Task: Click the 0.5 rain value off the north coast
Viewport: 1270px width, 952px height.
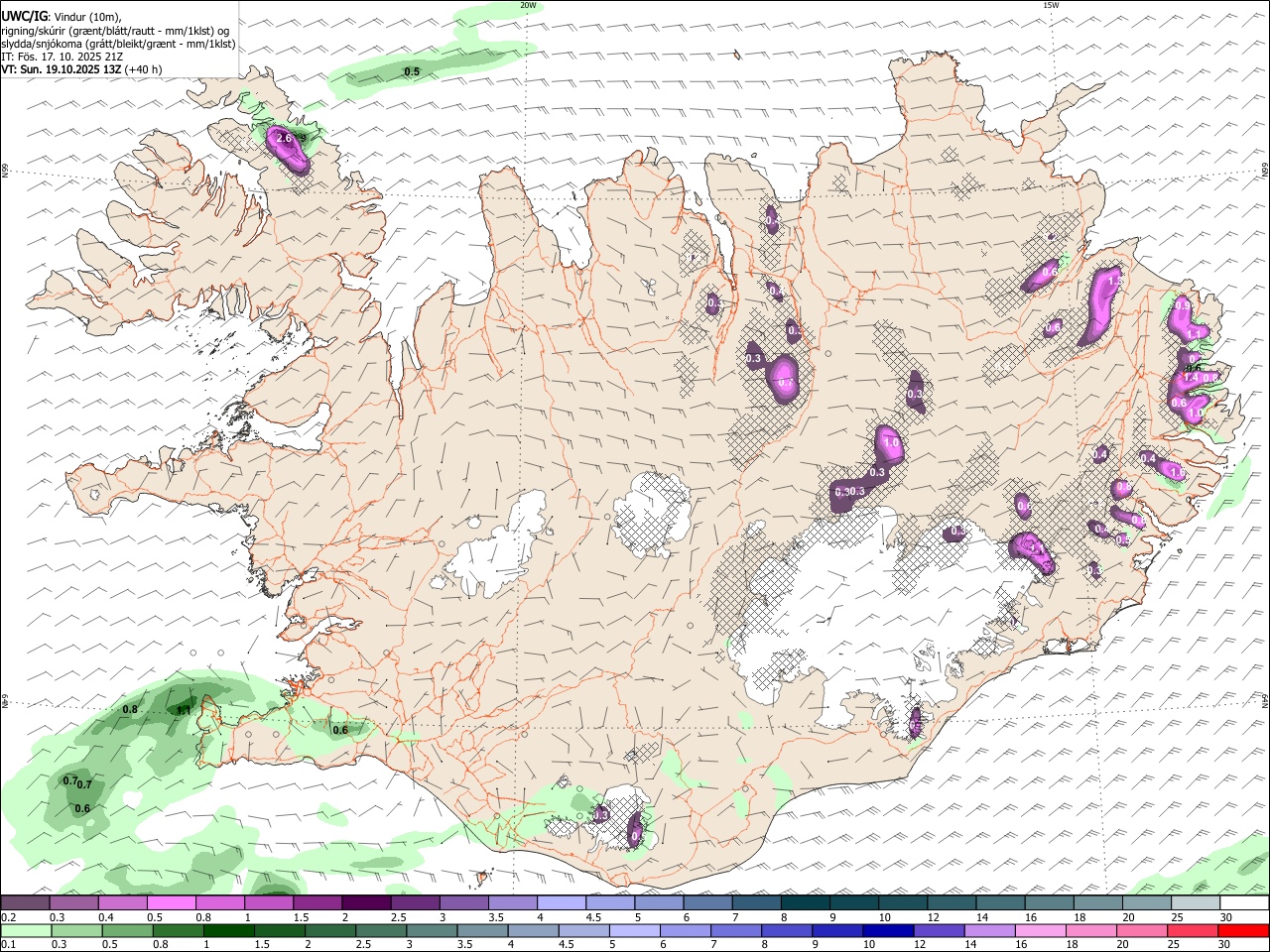Action: pos(412,71)
